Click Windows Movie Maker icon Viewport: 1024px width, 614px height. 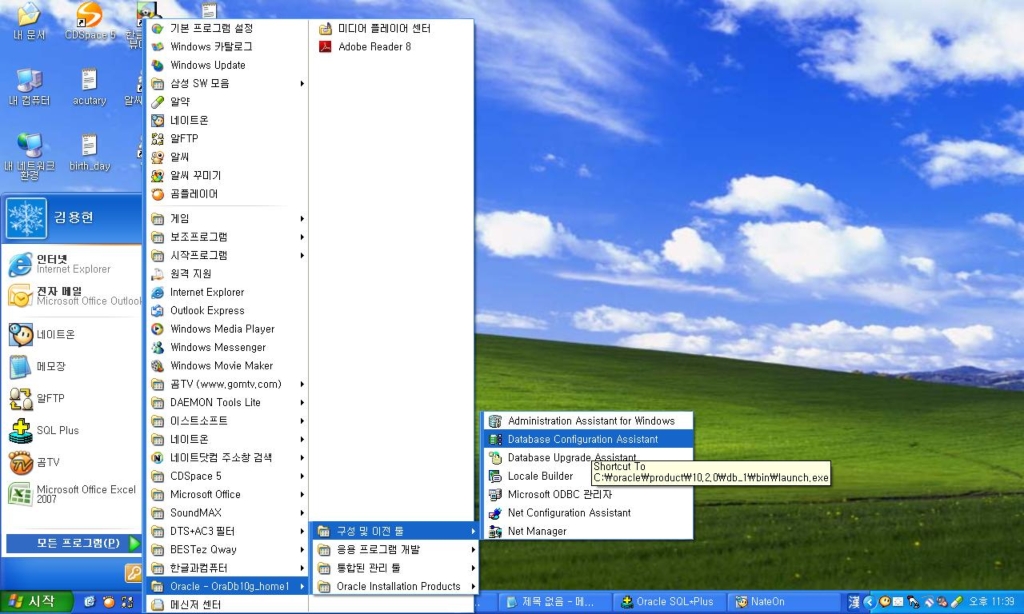157,366
